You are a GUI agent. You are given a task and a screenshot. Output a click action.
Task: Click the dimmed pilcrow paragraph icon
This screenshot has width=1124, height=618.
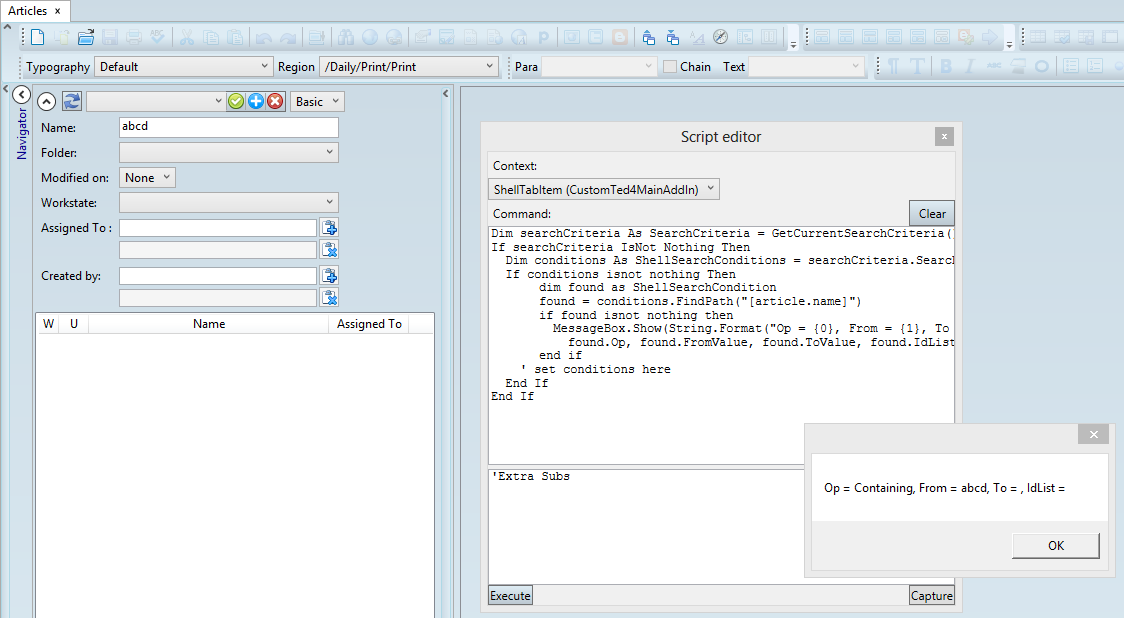(893, 67)
